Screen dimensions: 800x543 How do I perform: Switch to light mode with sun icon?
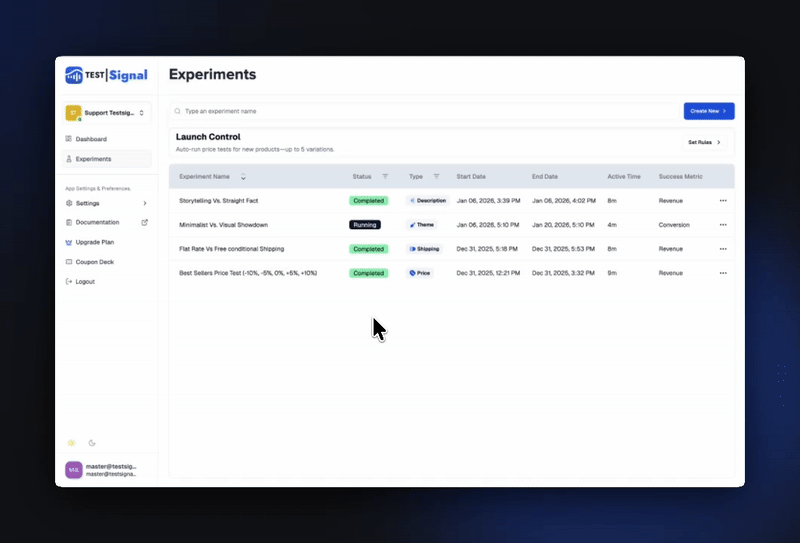click(x=71, y=442)
